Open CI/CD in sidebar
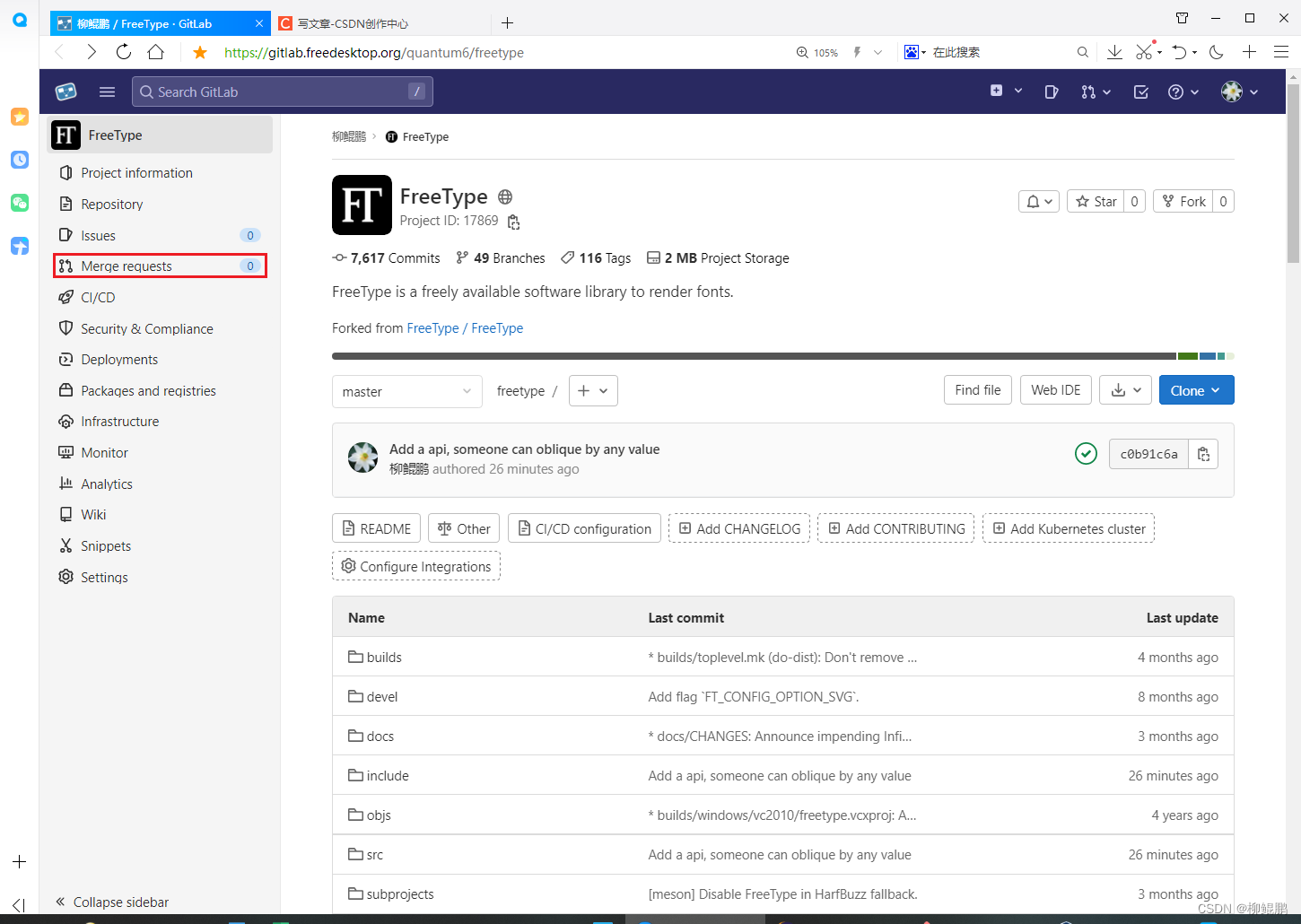 coord(162,297)
